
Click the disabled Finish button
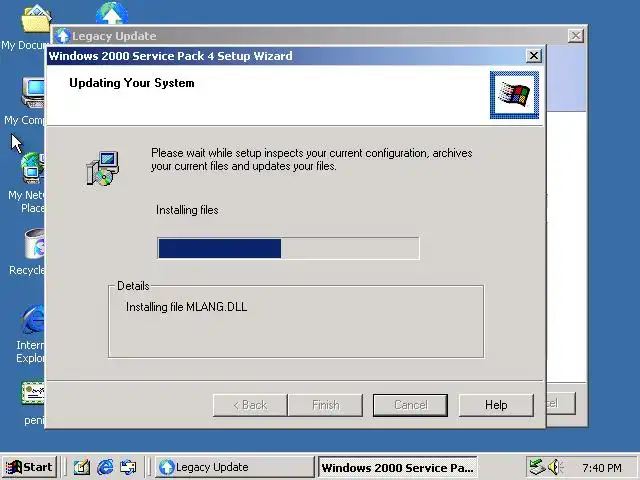pyautogui.click(x=325, y=405)
